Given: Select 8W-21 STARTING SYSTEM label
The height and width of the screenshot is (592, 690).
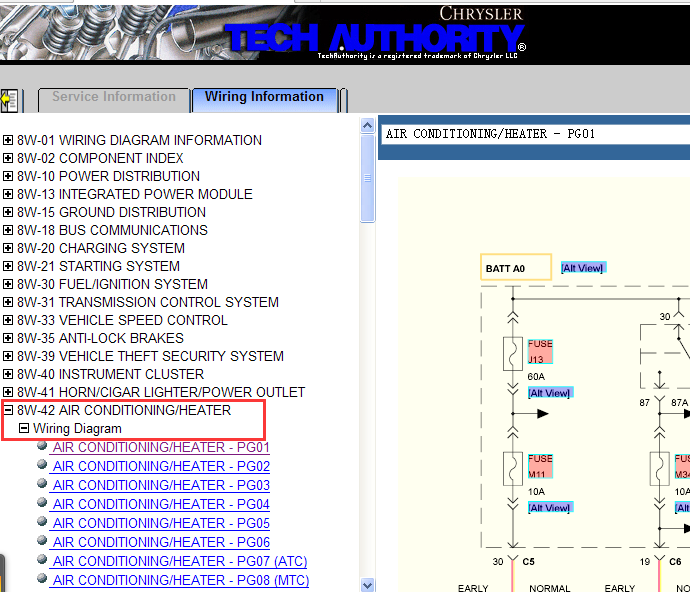Looking at the screenshot, I should 99,266.
